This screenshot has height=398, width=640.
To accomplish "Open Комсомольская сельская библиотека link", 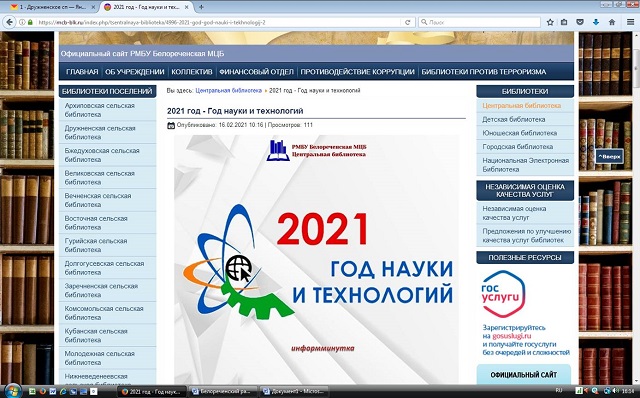I will (104, 313).
